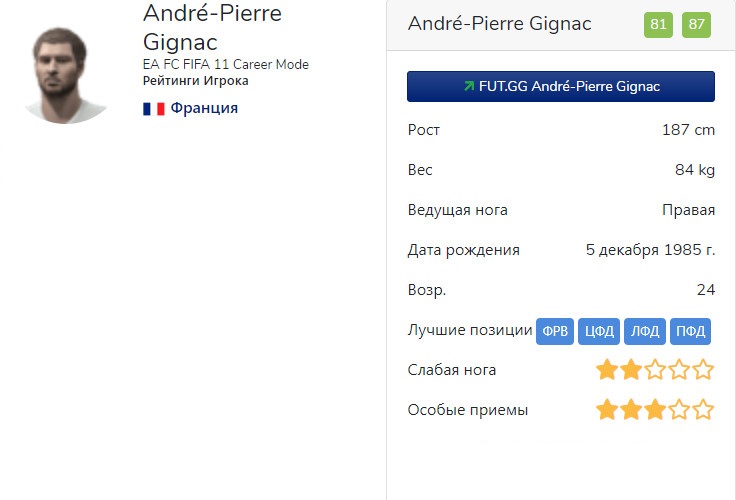Click the date of birth value
Screen dimensions: 736x500
(650, 250)
